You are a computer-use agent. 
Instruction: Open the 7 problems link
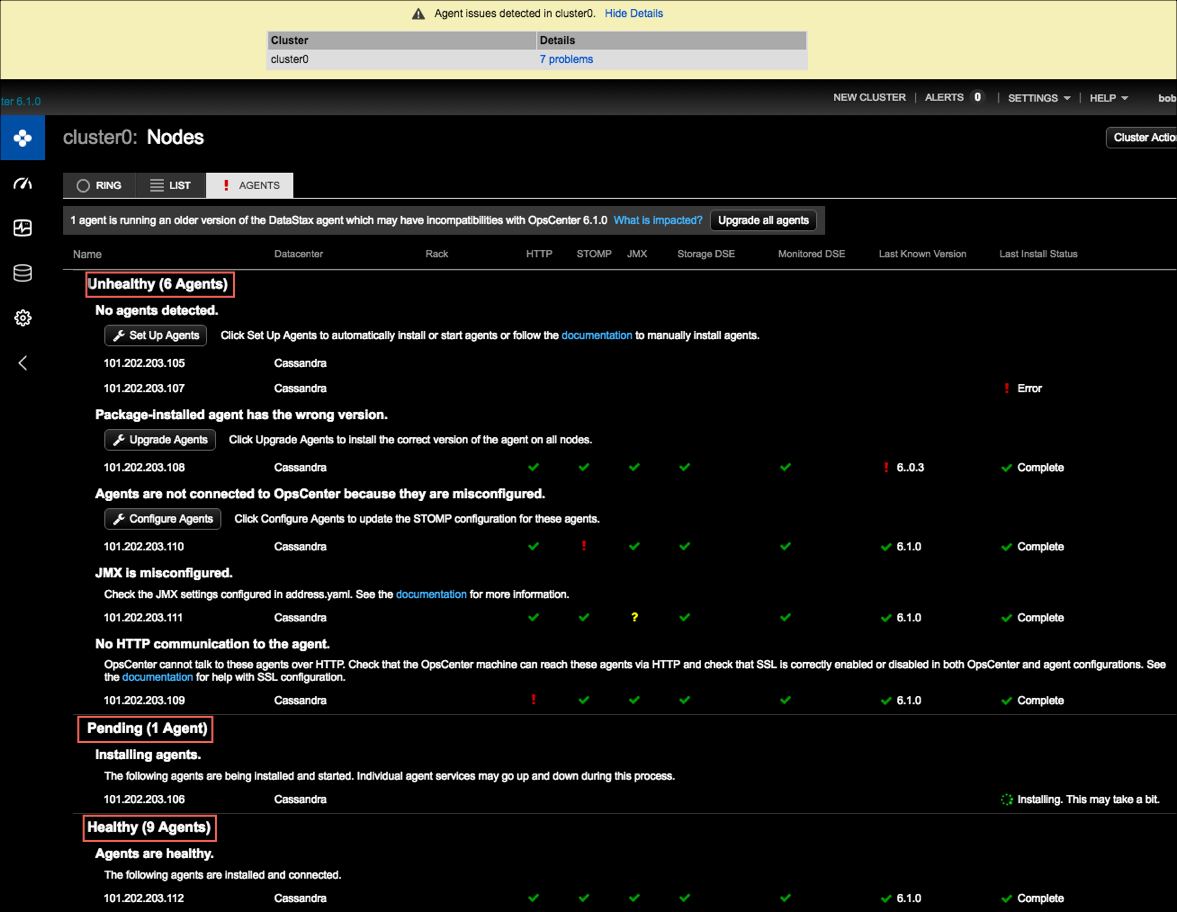(x=566, y=59)
